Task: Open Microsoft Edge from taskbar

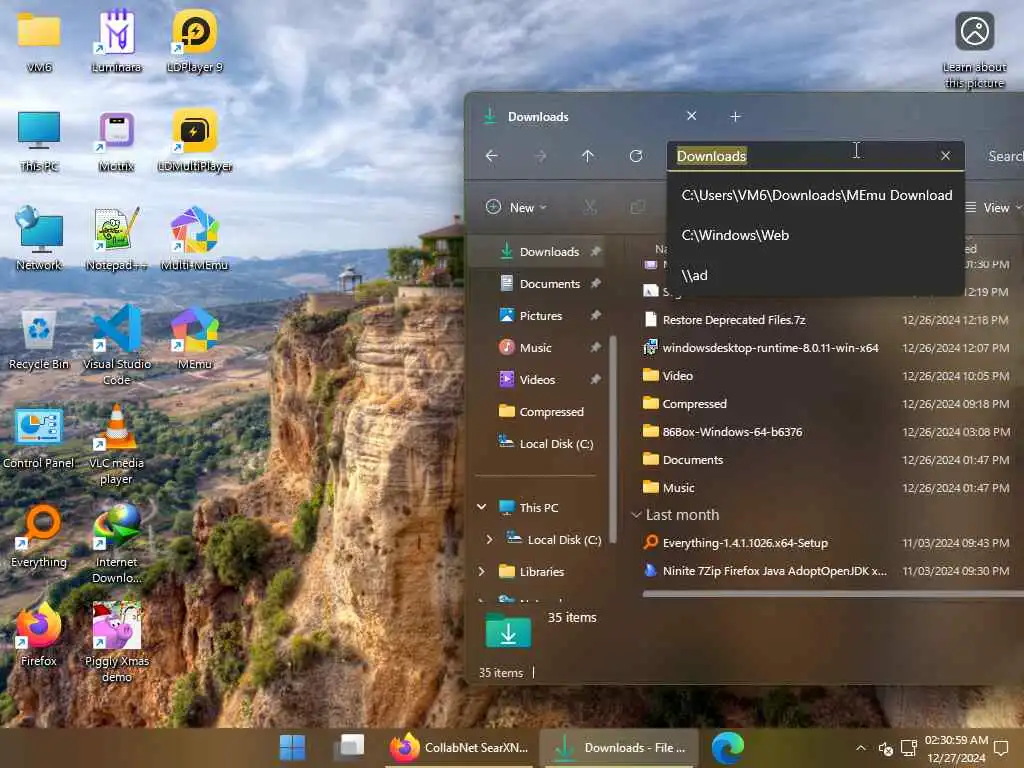Action: point(728,748)
